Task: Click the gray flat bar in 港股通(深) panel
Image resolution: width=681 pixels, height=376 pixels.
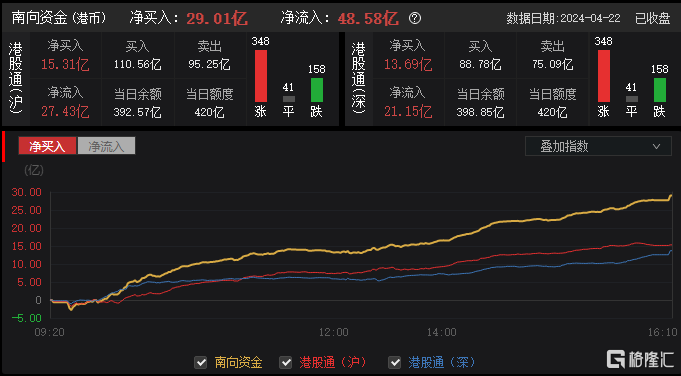Action: pos(631,99)
